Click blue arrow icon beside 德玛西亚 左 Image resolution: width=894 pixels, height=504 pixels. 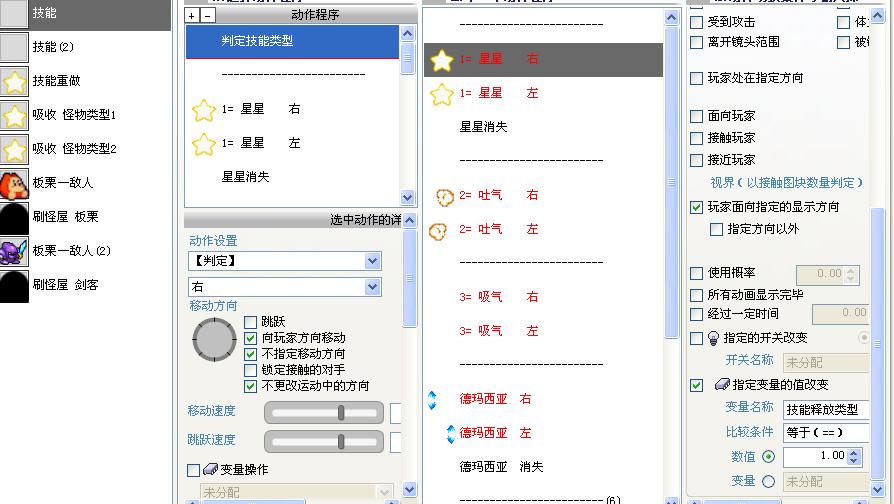pyautogui.click(x=450, y=434)
